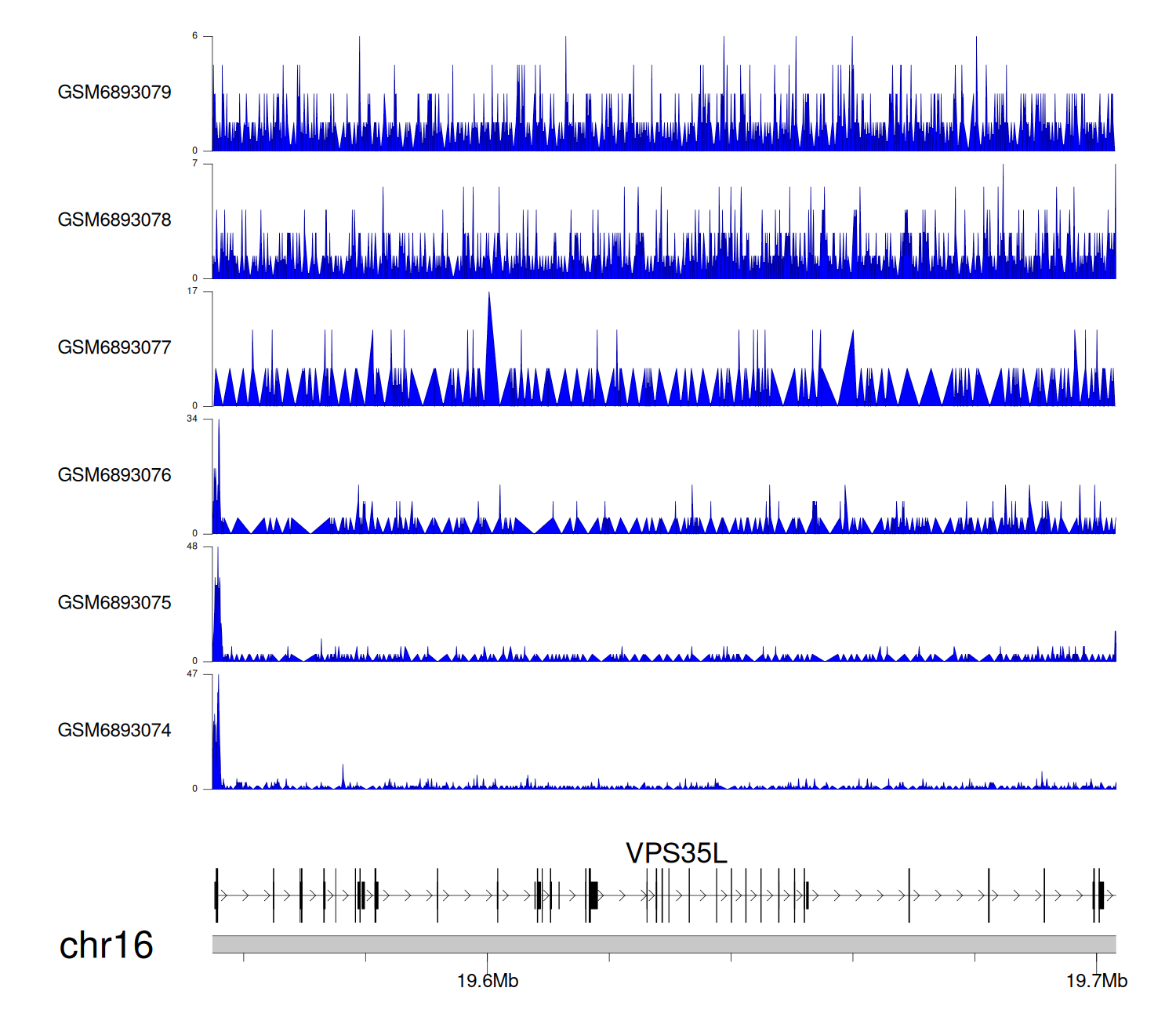Click the y-axis maximum value 47
1176x1035 pixels.
coord(192,674)
